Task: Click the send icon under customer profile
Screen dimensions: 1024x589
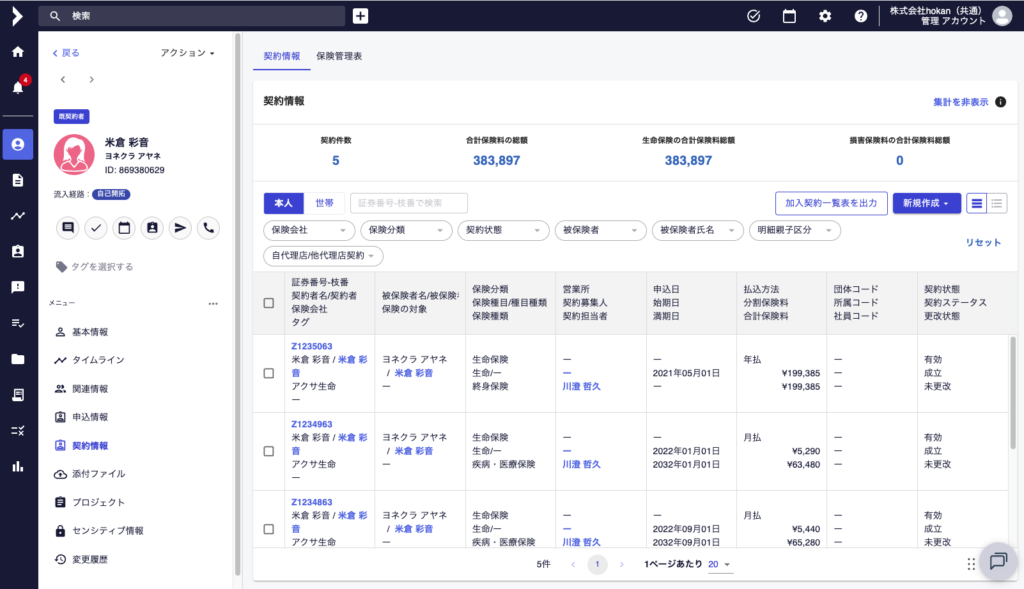Action: click(x=180, y=228)
